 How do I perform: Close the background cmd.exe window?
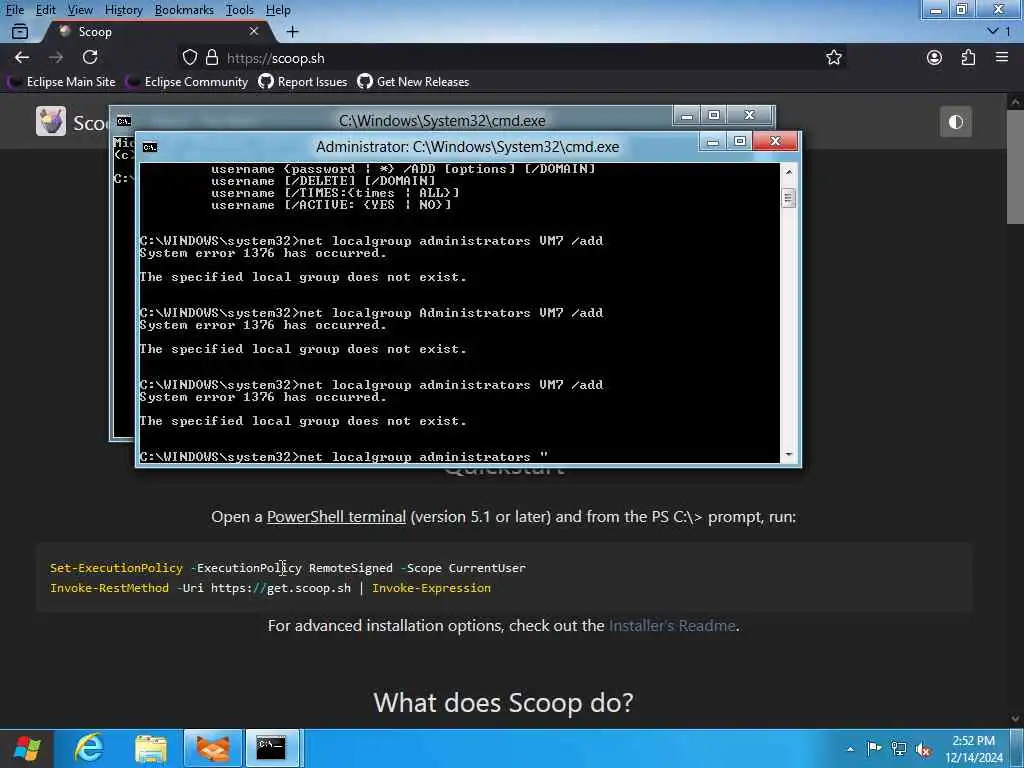pos(750,116)
